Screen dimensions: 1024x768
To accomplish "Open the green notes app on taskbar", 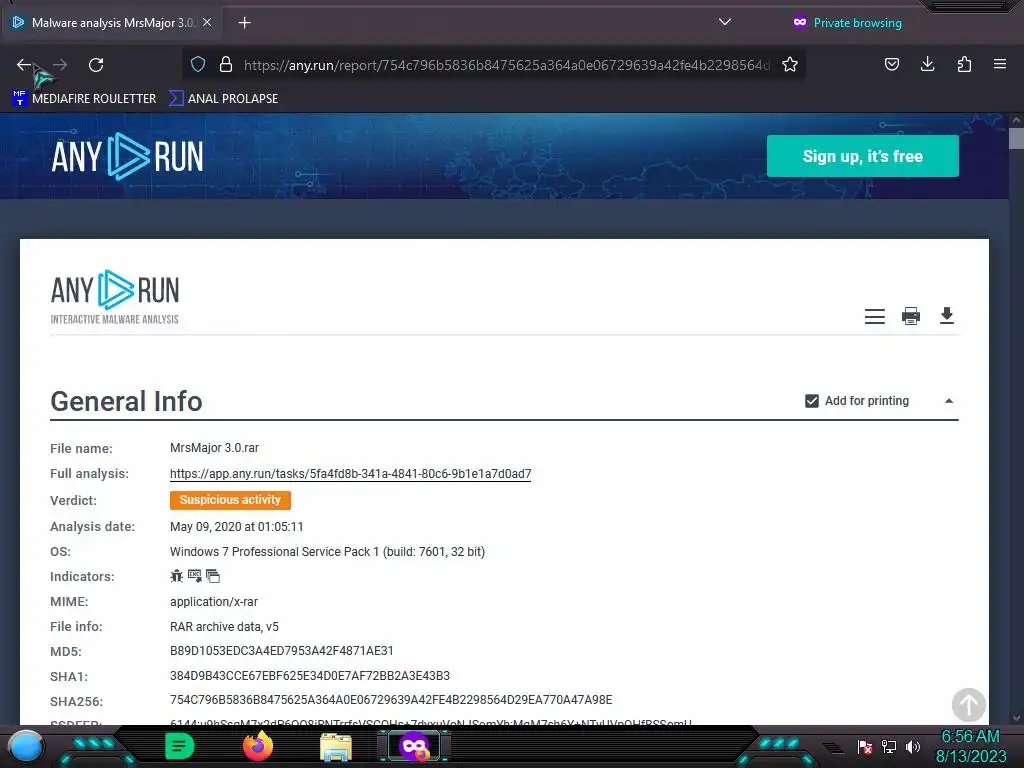I will coord(180,746).
